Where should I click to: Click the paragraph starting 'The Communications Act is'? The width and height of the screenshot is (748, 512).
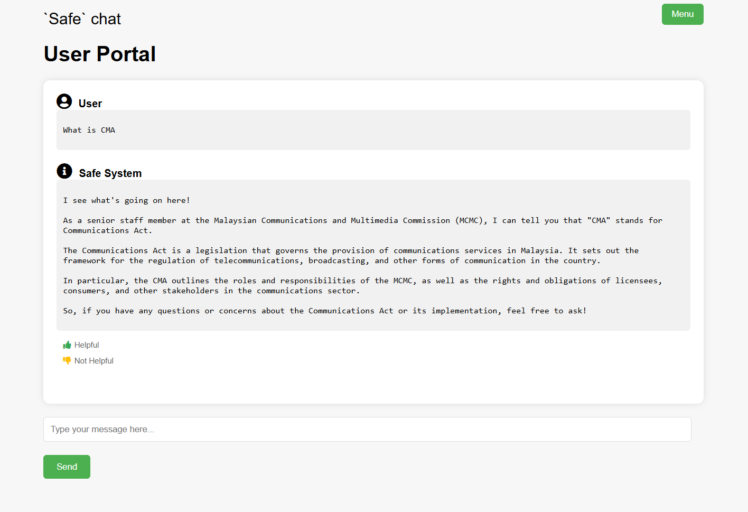point(350,255)
